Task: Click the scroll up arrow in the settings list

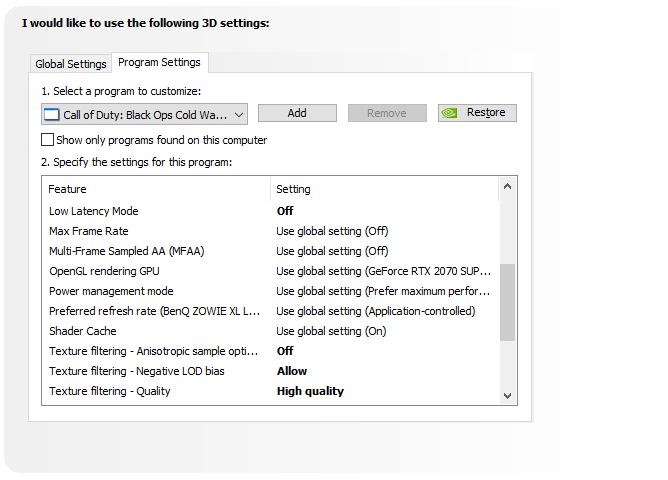Action: (x=507, y=186)
